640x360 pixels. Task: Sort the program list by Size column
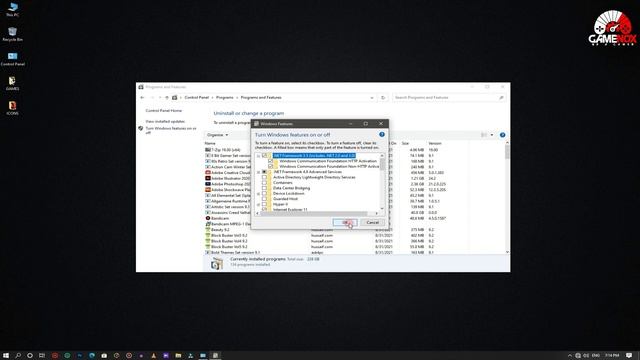[x=405, y=143]
